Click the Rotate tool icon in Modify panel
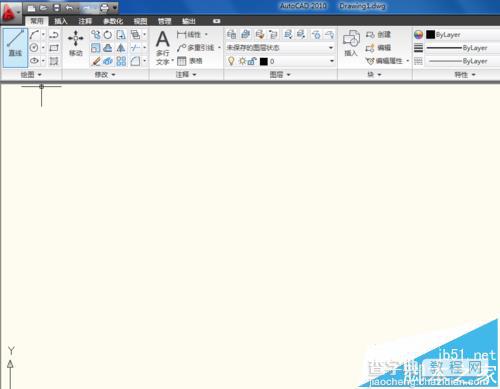This screenshot has height=389, width=500. point(108,35)
